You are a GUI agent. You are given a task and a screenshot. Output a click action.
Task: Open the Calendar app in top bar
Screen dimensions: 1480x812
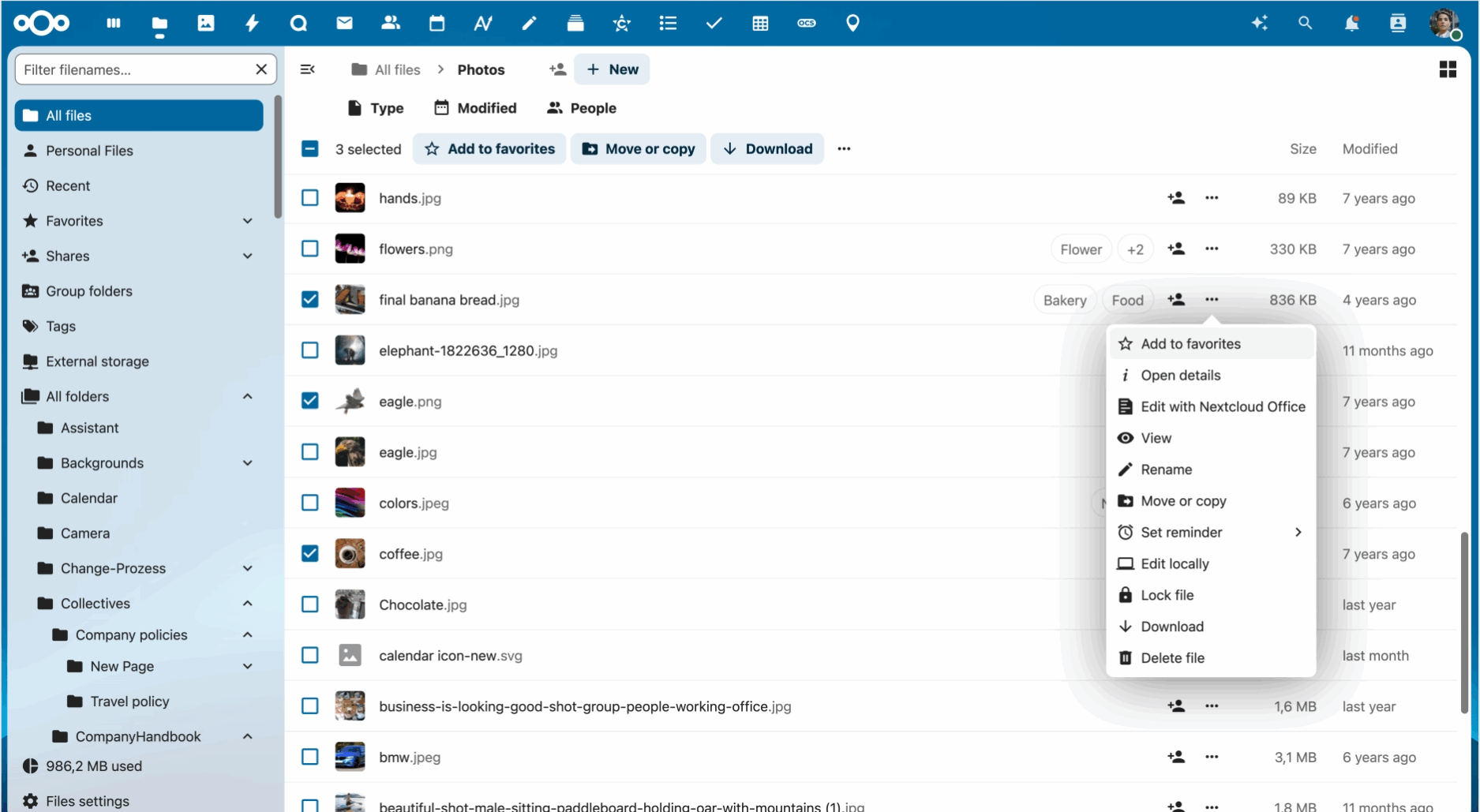(x=437, y=23)
